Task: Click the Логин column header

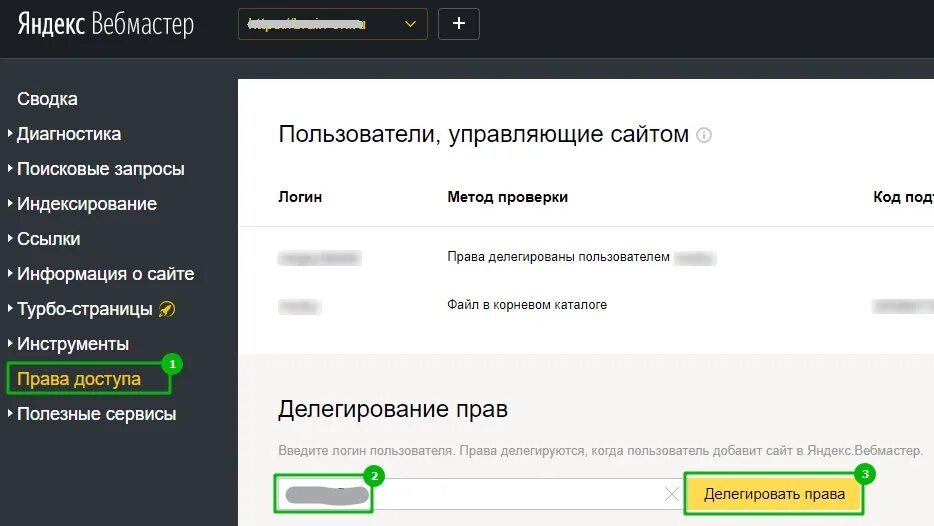Action: pyautogui.click(x=300, y=197)
